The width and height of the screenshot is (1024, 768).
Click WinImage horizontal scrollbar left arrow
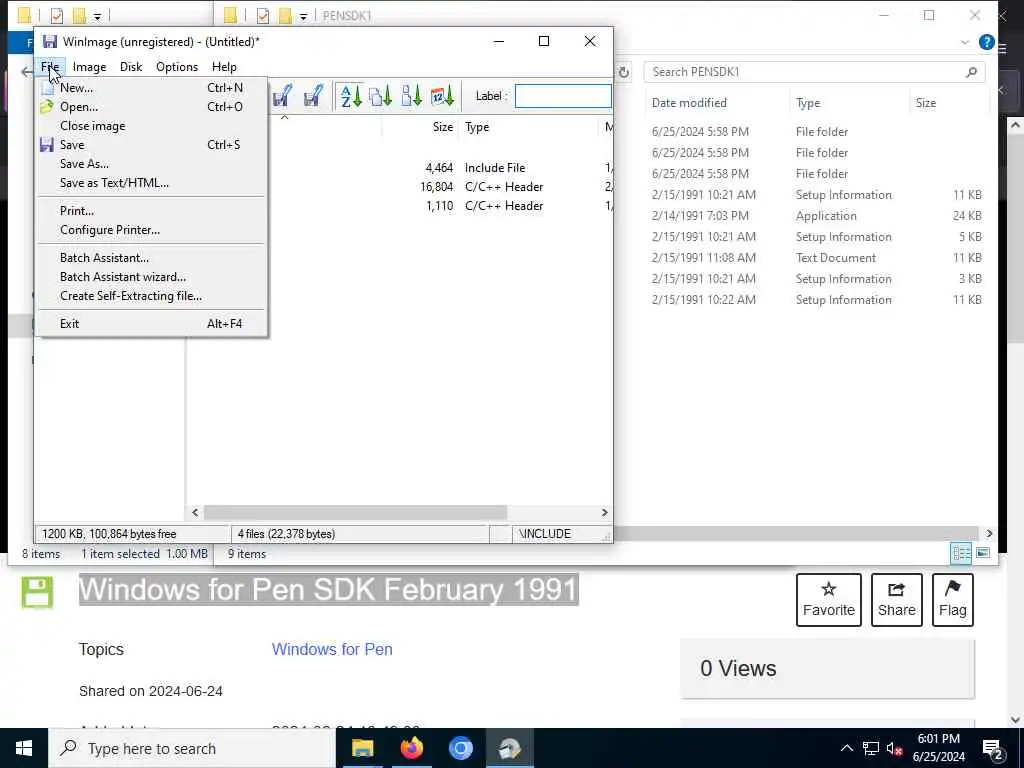pos(195,513)
